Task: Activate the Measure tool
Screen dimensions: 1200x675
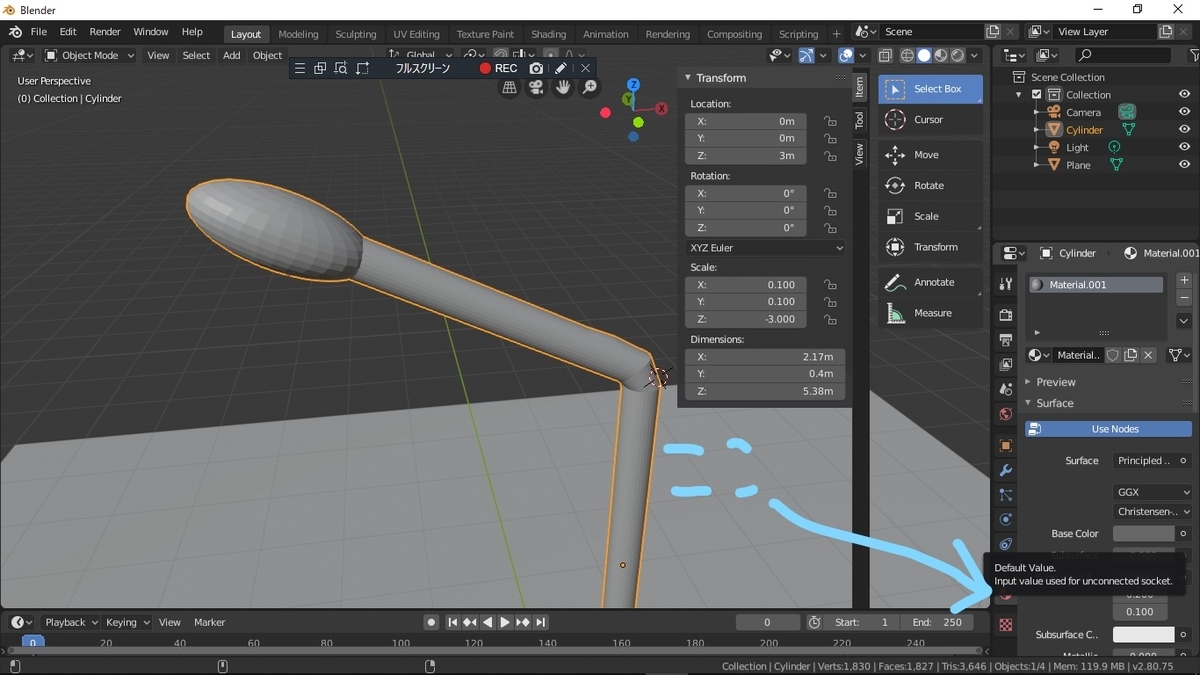Action: [x=930, y=313]
